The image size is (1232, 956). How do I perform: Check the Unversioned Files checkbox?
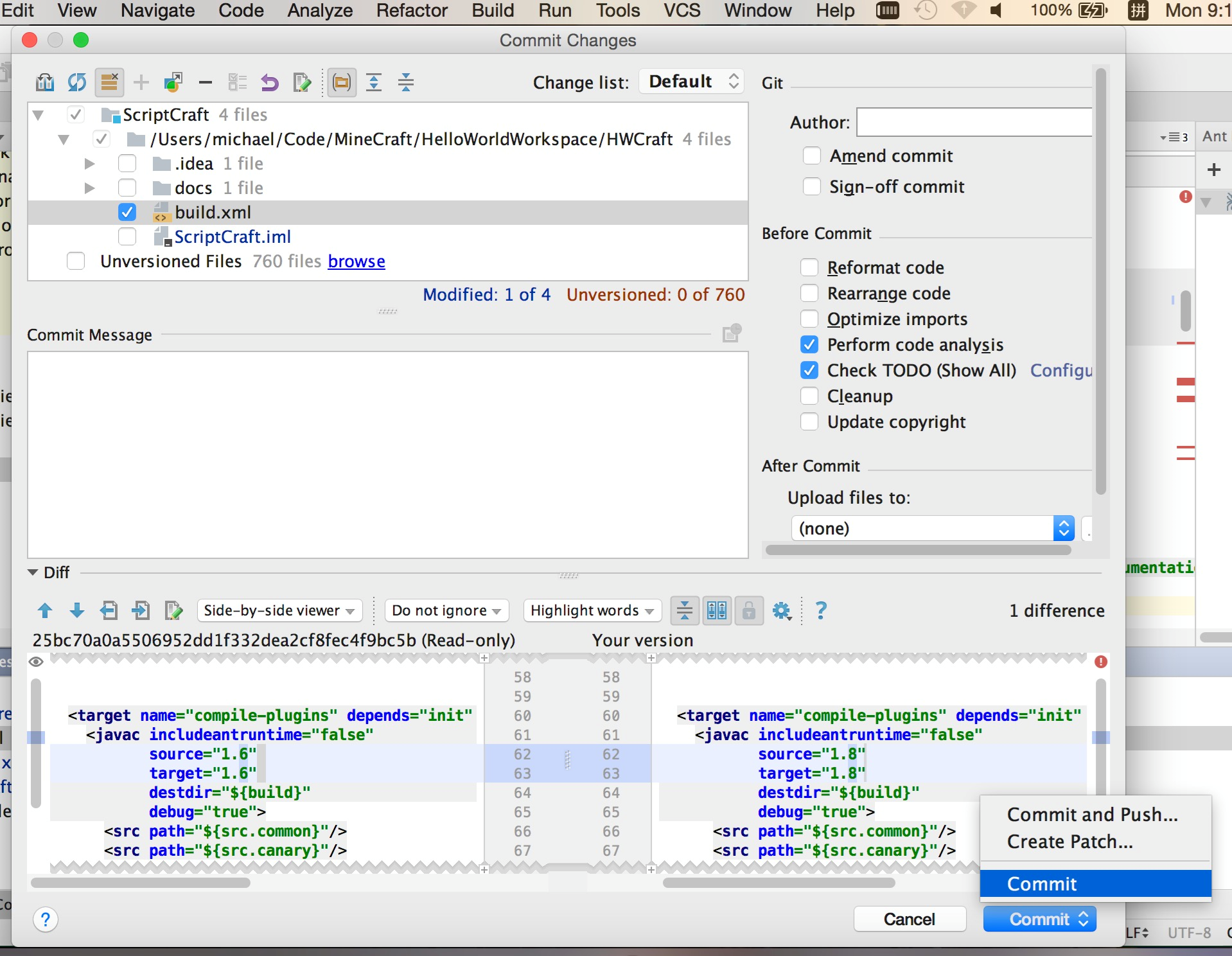pos(76,261)
